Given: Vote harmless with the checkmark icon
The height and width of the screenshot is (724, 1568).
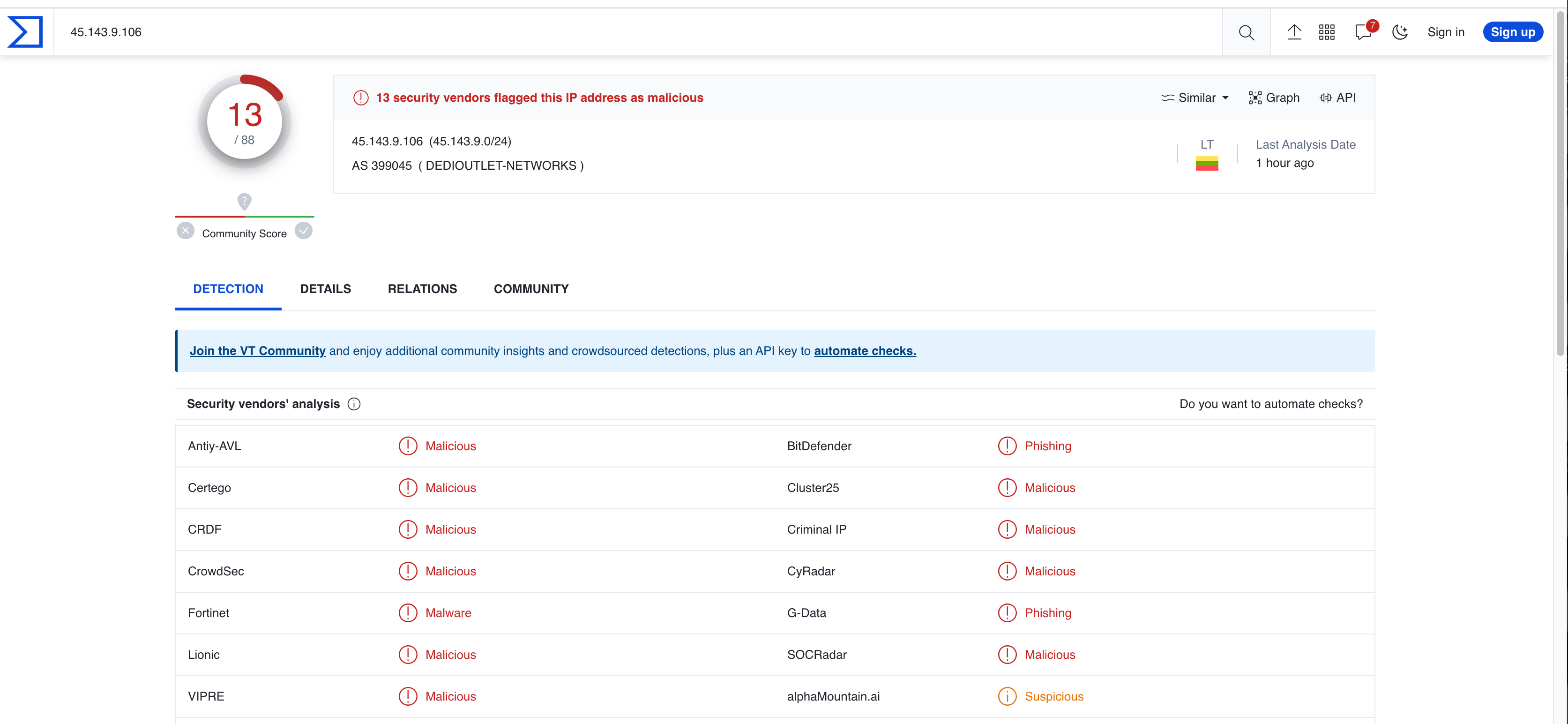Looking at the screenshot, I should (303, 231).
